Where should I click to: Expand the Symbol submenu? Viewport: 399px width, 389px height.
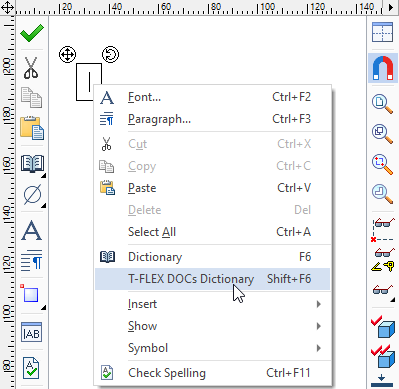213,348
